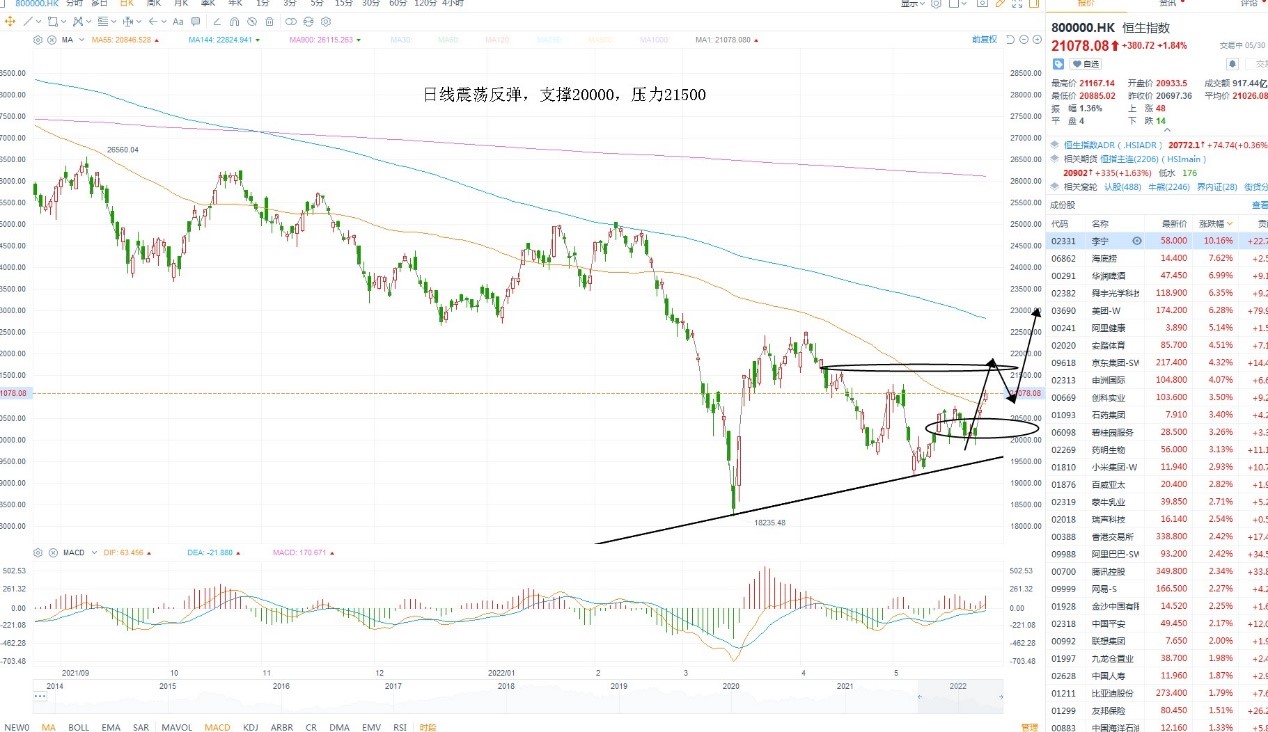Open the 前复权 adjustment dropdown
The width and height of the screenshot is (1268, 732).
tap(984, 39)
